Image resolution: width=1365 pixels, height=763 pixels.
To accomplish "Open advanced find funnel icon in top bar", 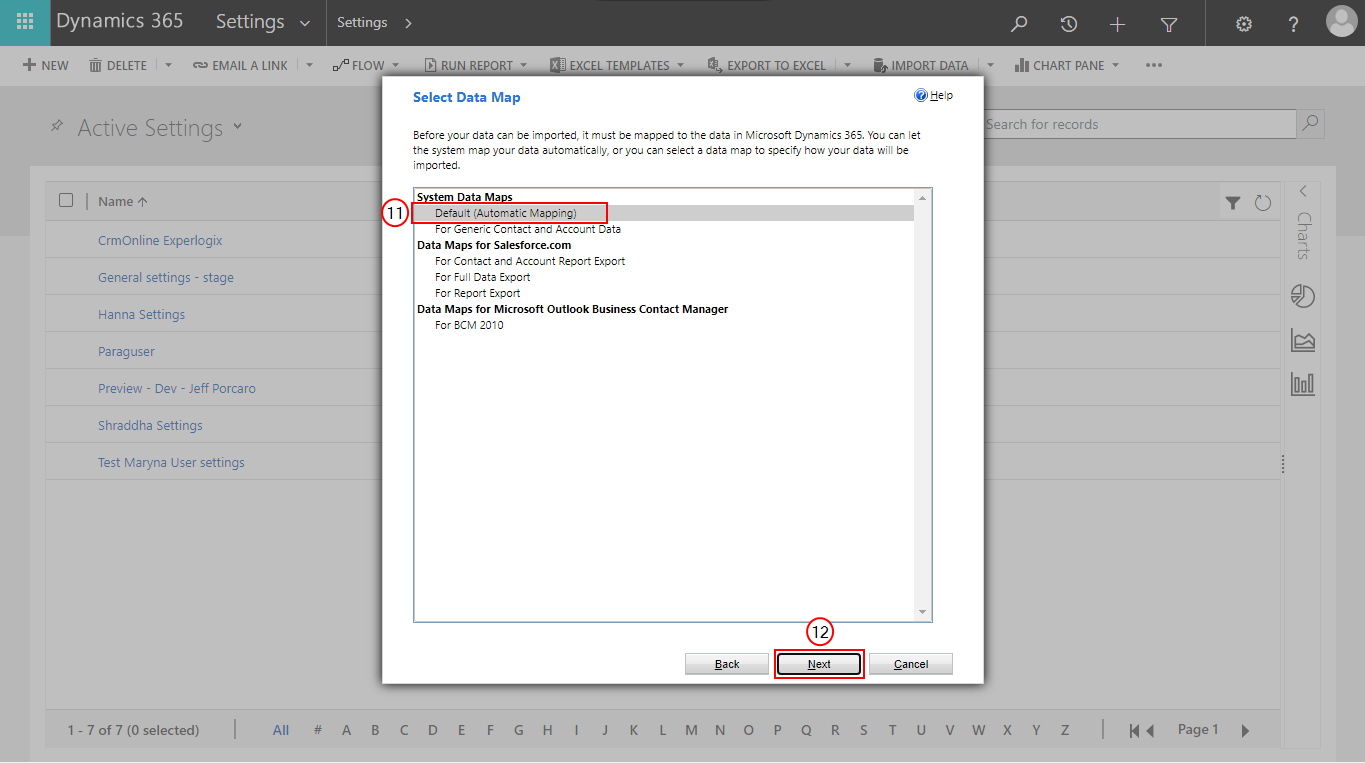I will 1168,24.
